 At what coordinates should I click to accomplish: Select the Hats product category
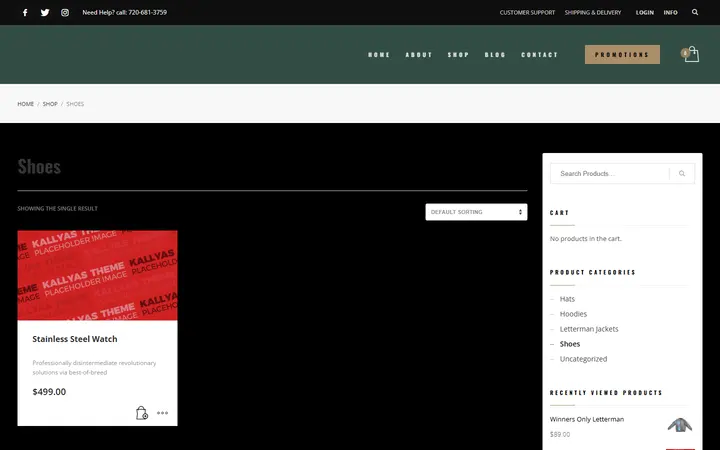[567, 299]
